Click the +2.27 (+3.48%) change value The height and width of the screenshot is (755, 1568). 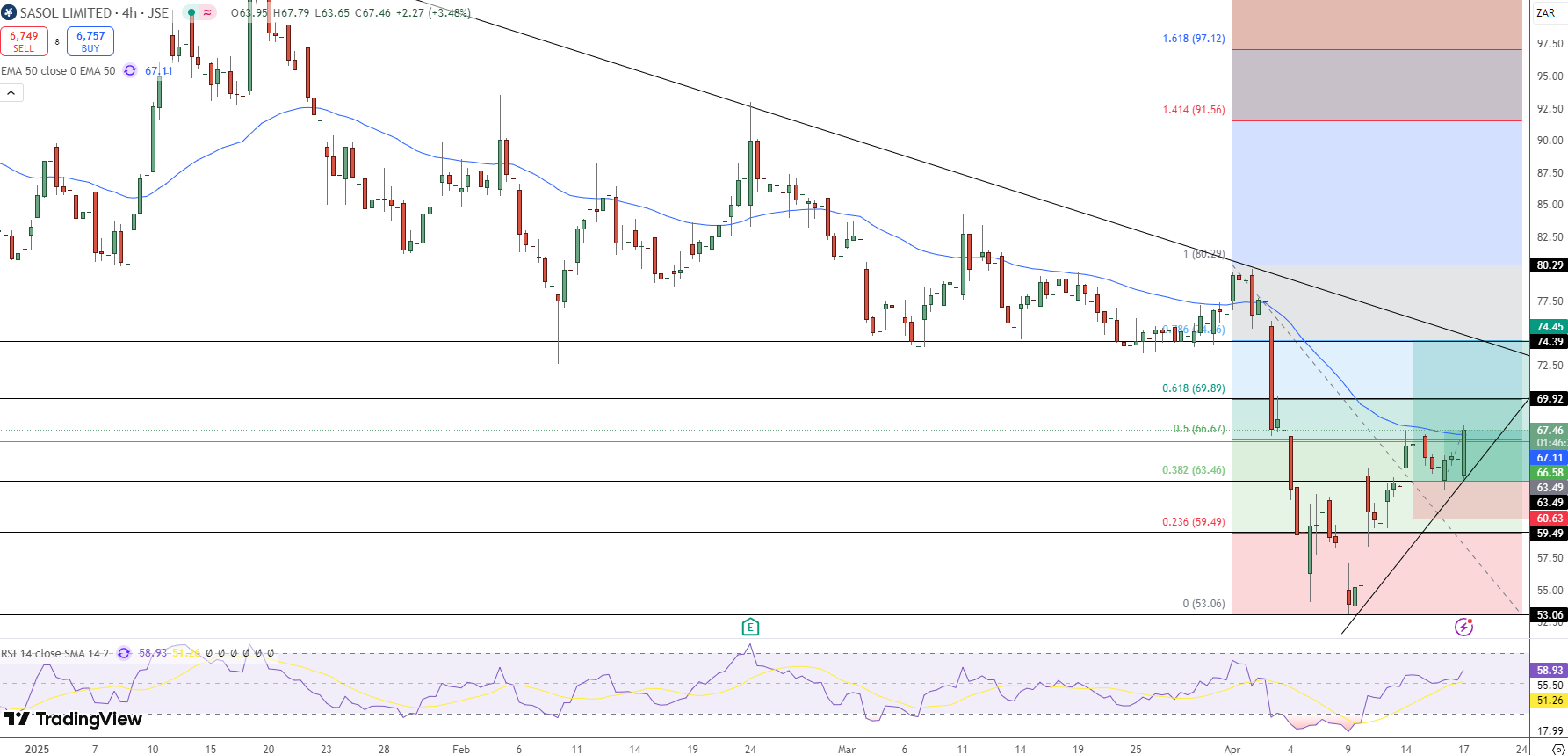coord(434,13)
